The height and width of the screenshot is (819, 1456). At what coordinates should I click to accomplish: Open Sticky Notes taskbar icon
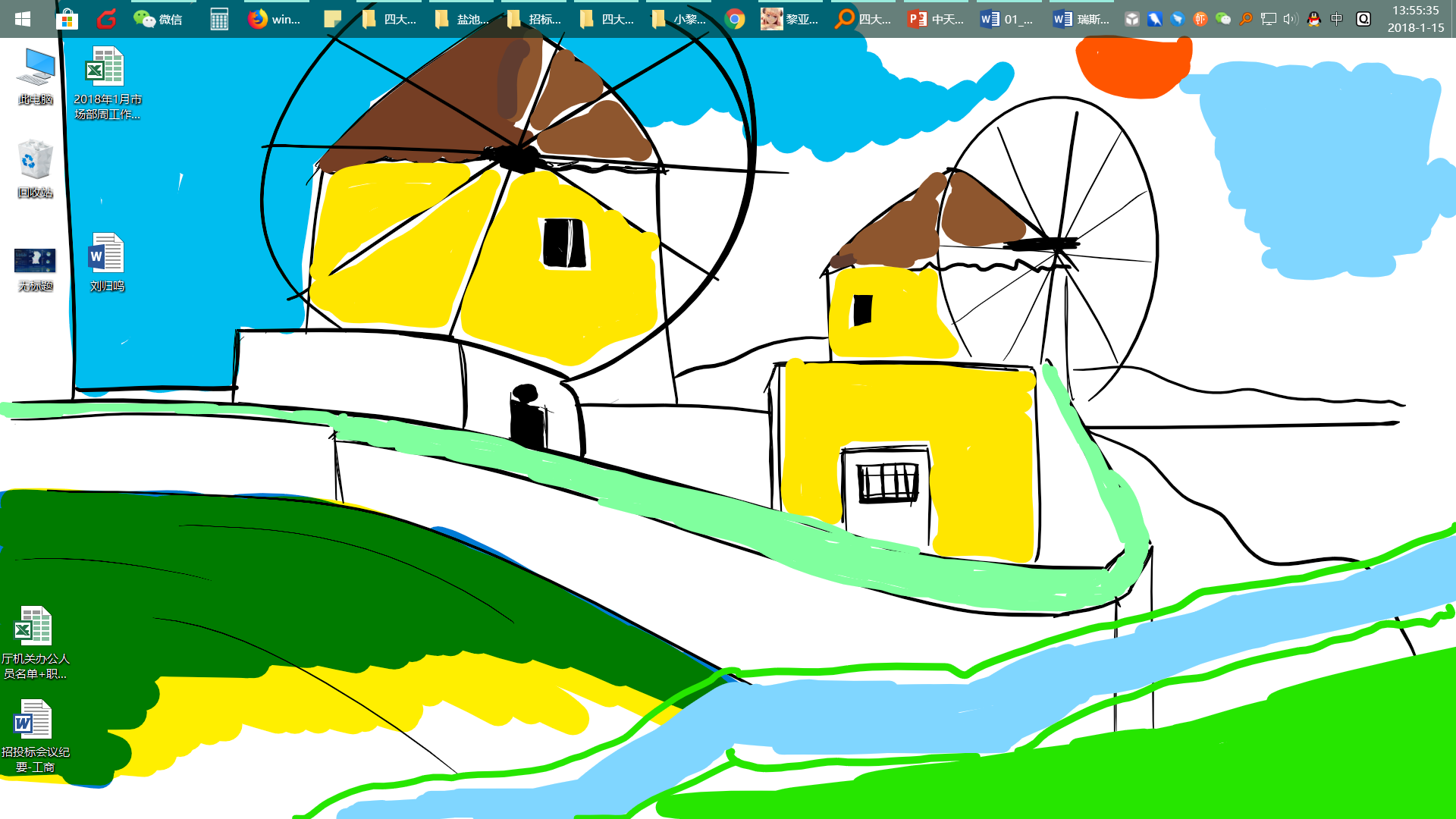[332, 19]
